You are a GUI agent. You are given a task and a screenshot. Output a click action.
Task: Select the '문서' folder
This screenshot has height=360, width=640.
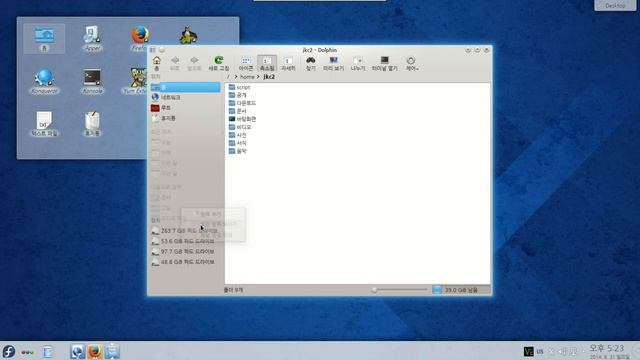coord(238,111)
